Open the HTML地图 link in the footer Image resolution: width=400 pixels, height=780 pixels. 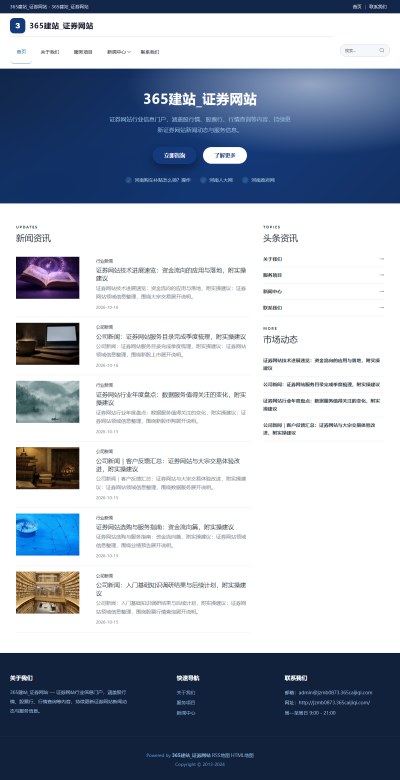tap(242, 755)
